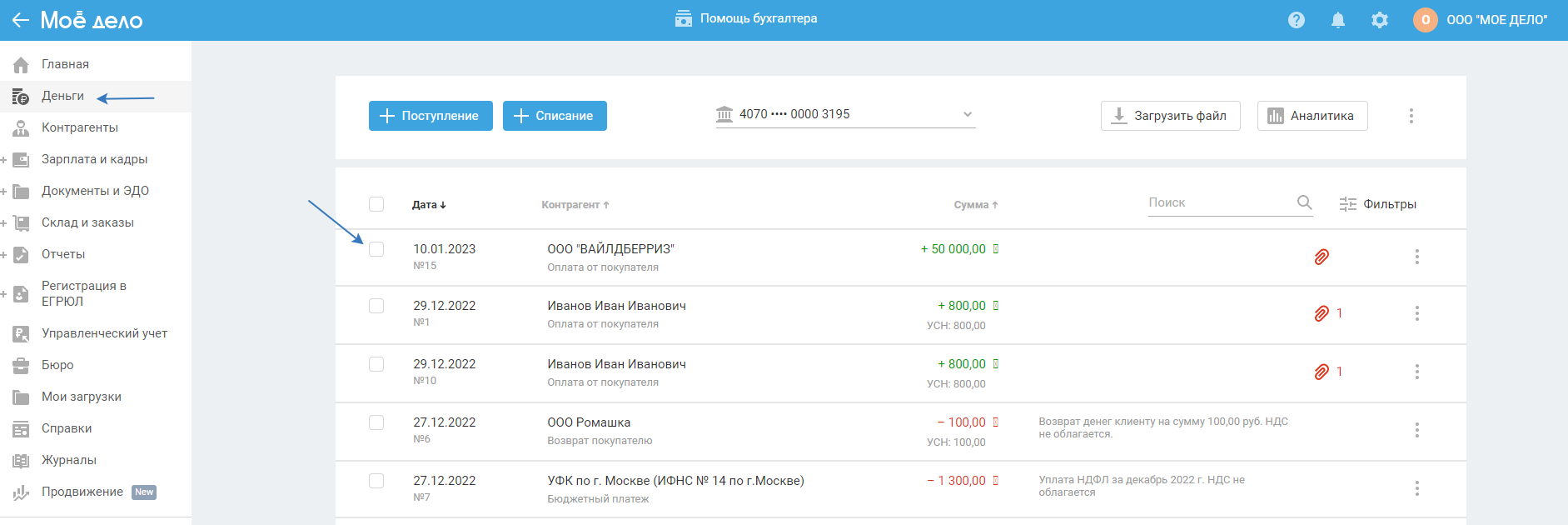The height and width of the screenshot is (525, 1568).
Task: Click the back arrow next to Моё дело
Action: coord(20,20)
